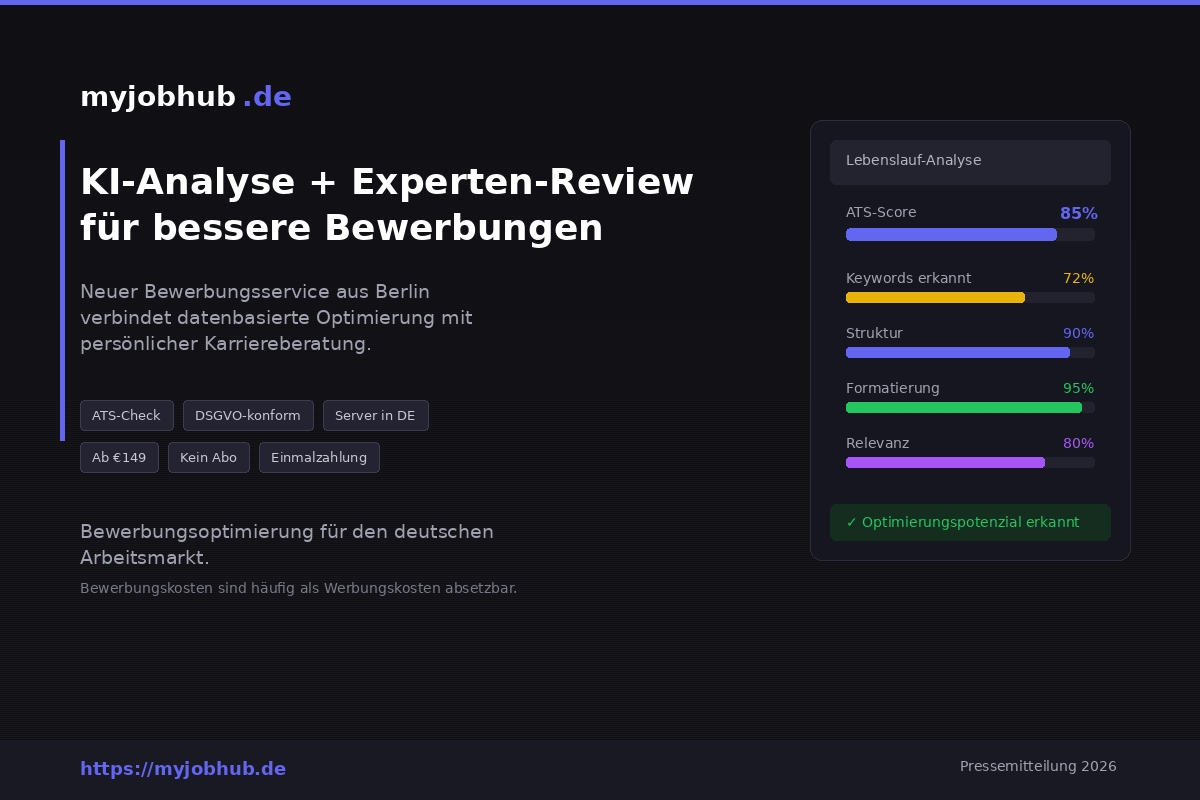
Task: Click the 85% ATS-Score value
Action: pyautogui.click(x=1079, y=213)
